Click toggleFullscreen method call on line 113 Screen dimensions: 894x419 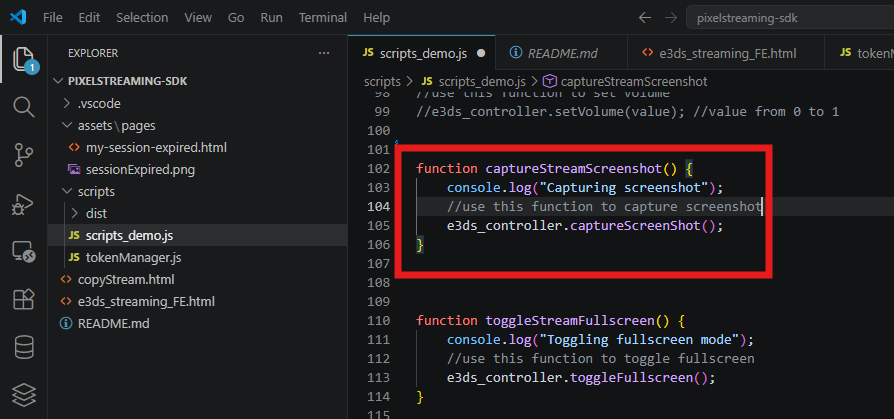631,377
